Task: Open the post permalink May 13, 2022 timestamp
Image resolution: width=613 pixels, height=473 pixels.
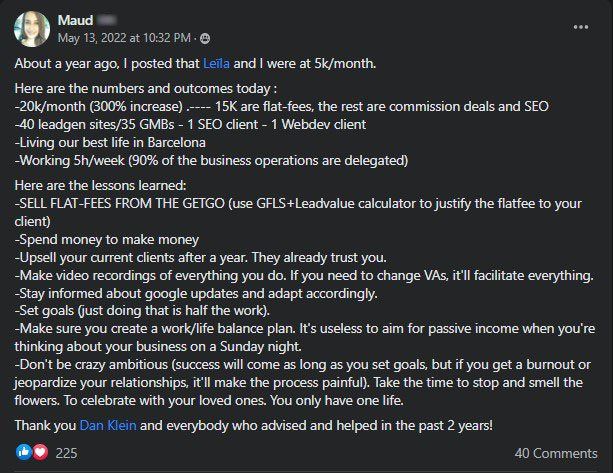Action: pos(124,38)
